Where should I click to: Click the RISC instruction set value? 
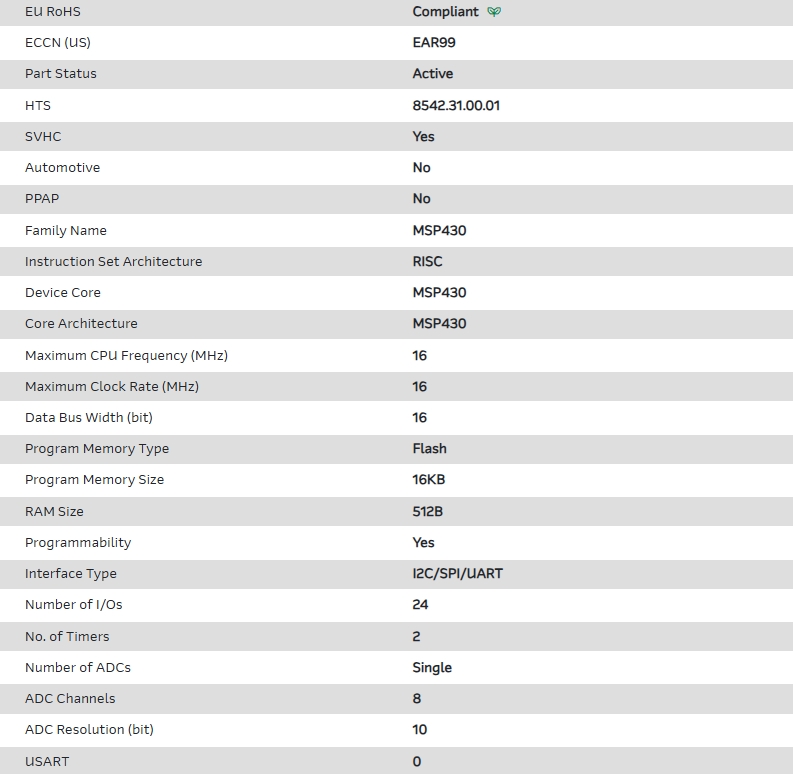point(427,261)
